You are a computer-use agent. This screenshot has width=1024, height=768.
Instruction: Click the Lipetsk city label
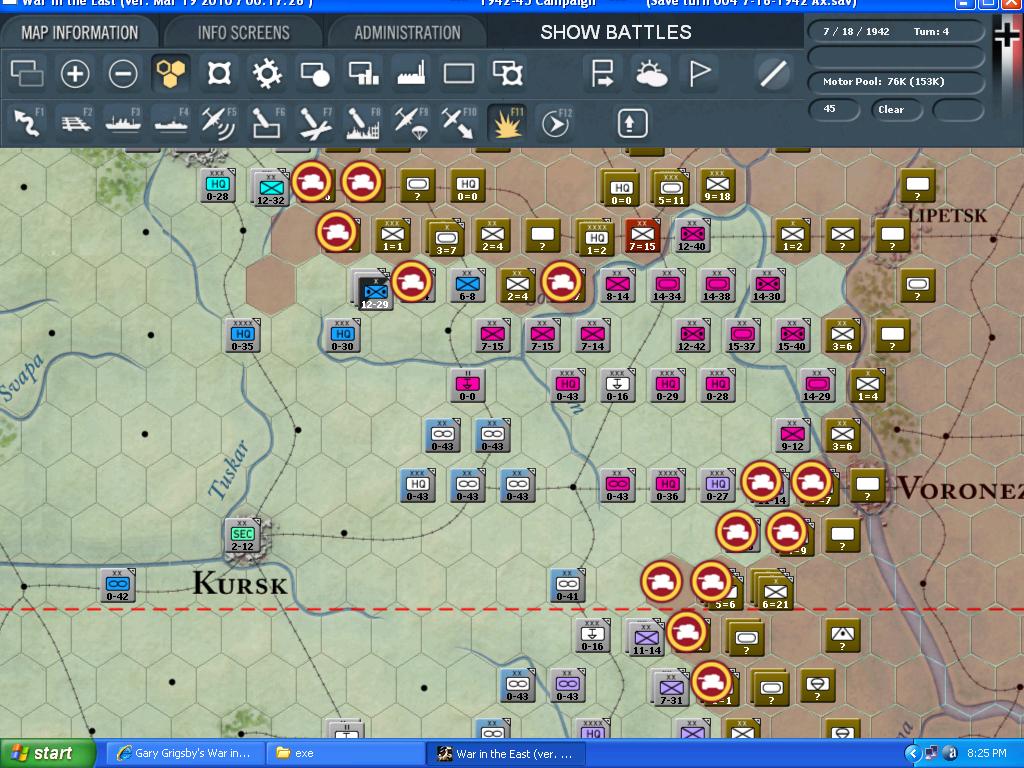pyautogui.click(x=948, y=215)
